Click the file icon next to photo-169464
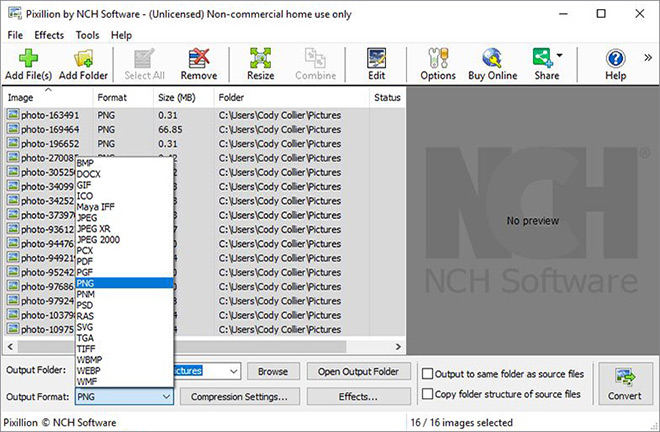 13,129
